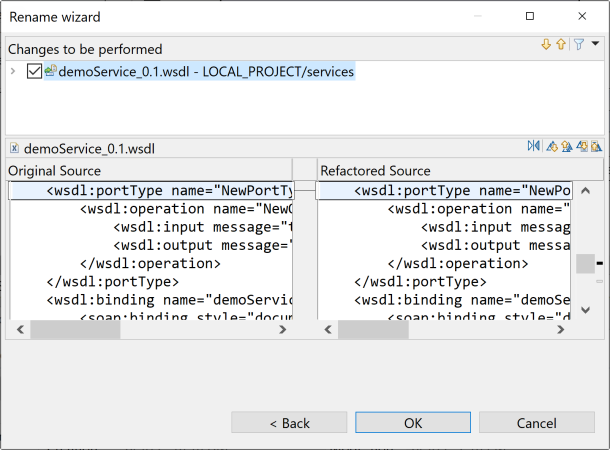This screenshot has width=610, height=450.
Task: Expand the demoService_0.1.wsdl tree node
Action: coord(13,72)
